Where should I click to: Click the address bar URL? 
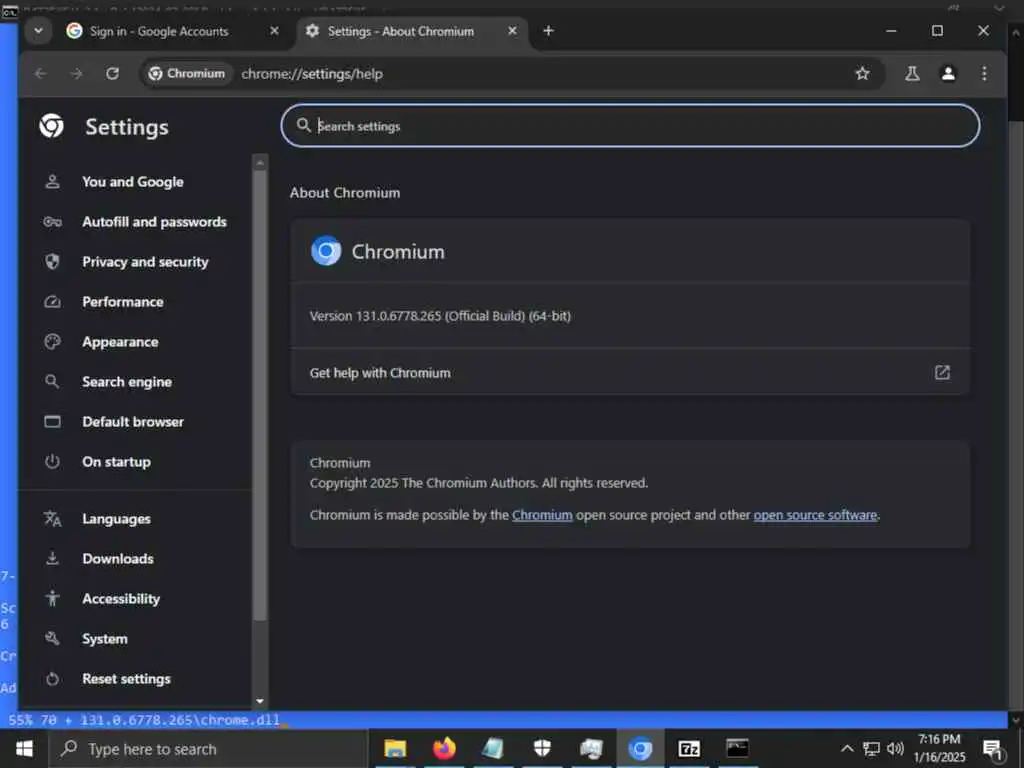point(312,74)
